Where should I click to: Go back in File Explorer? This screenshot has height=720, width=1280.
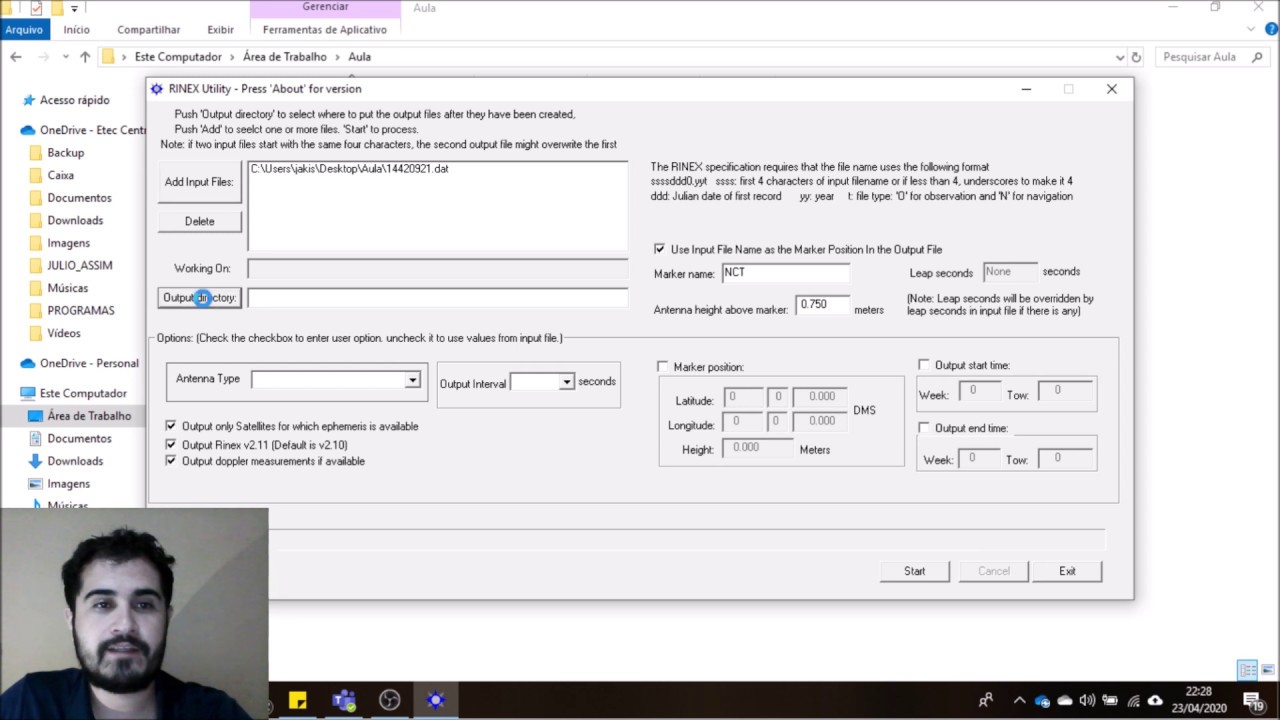(x=16, y=57)
